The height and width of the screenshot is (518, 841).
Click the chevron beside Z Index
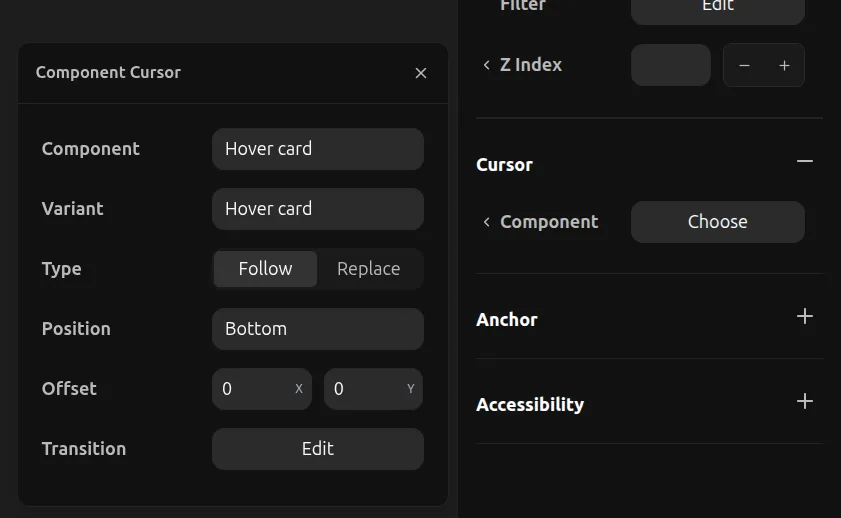(x=487, y=65)
